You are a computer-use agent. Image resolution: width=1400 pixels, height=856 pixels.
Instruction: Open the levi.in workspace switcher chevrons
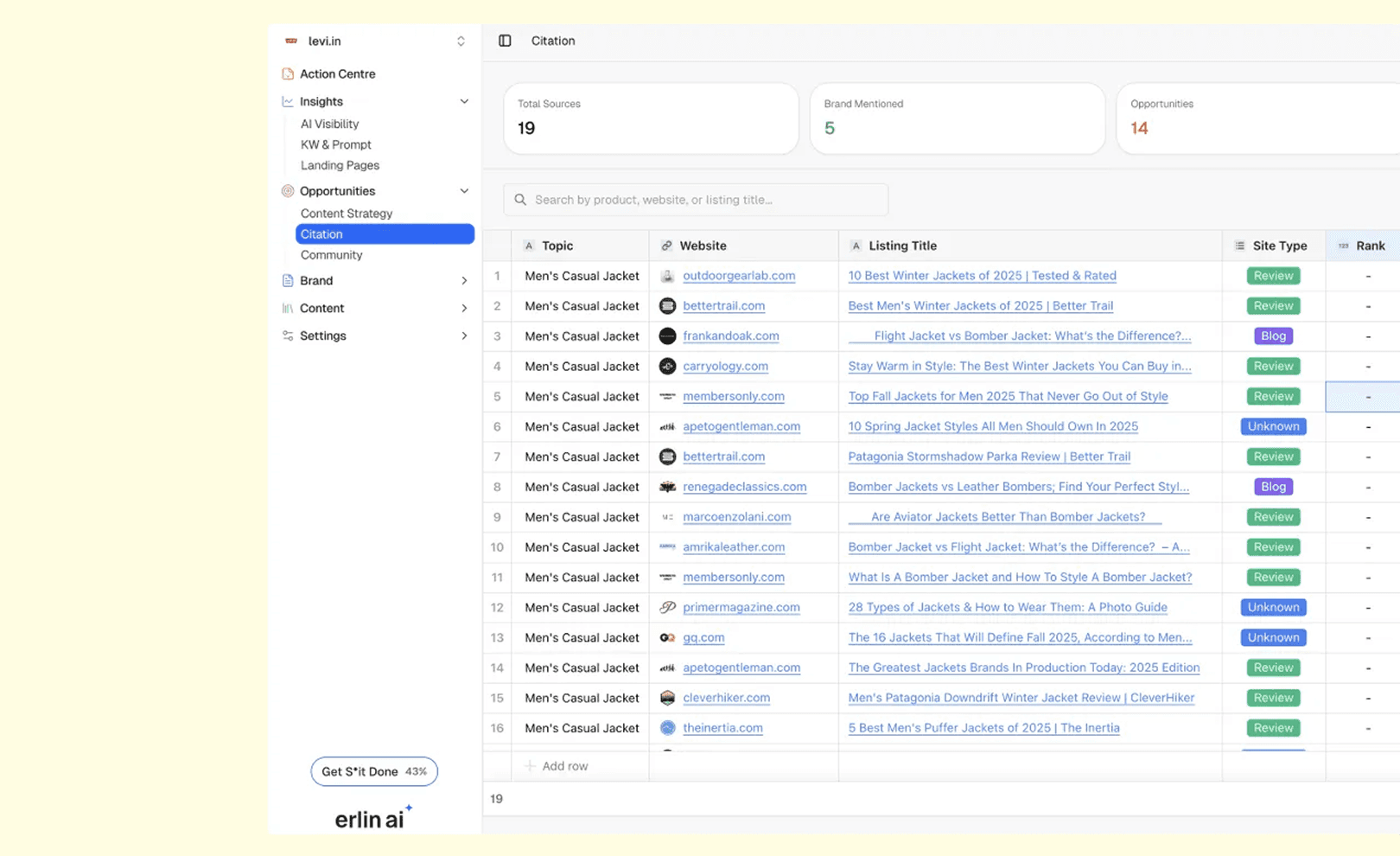[x=461, y=41]
